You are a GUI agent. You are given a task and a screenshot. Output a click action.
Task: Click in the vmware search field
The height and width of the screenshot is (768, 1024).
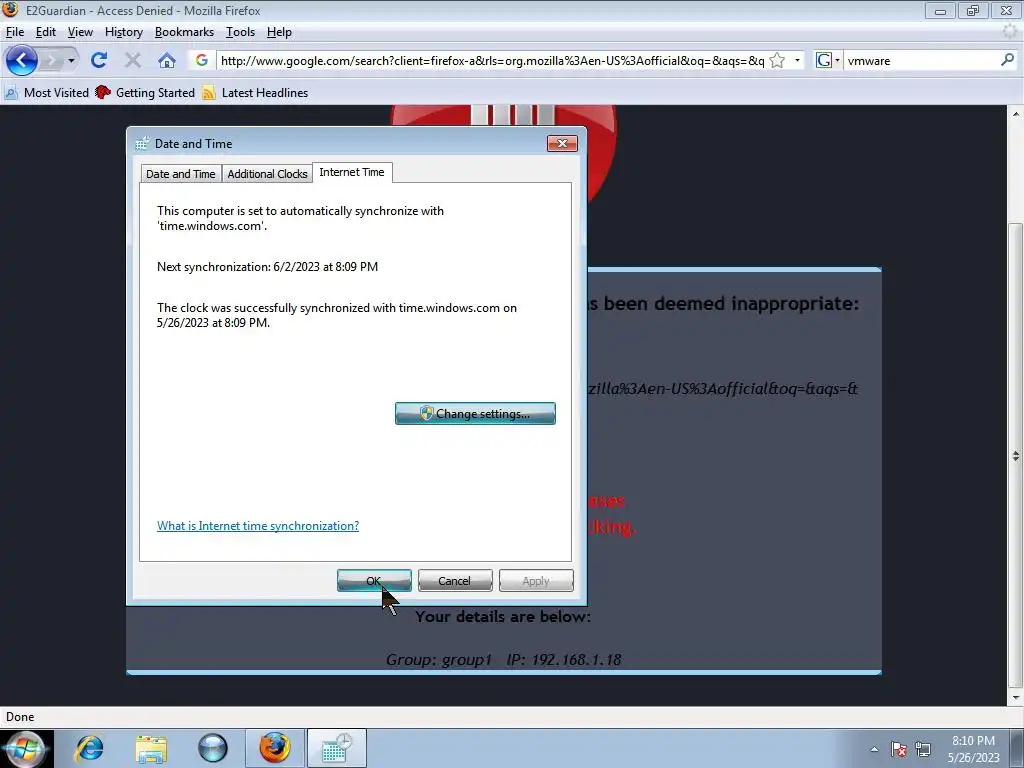[x=921, y=61]
